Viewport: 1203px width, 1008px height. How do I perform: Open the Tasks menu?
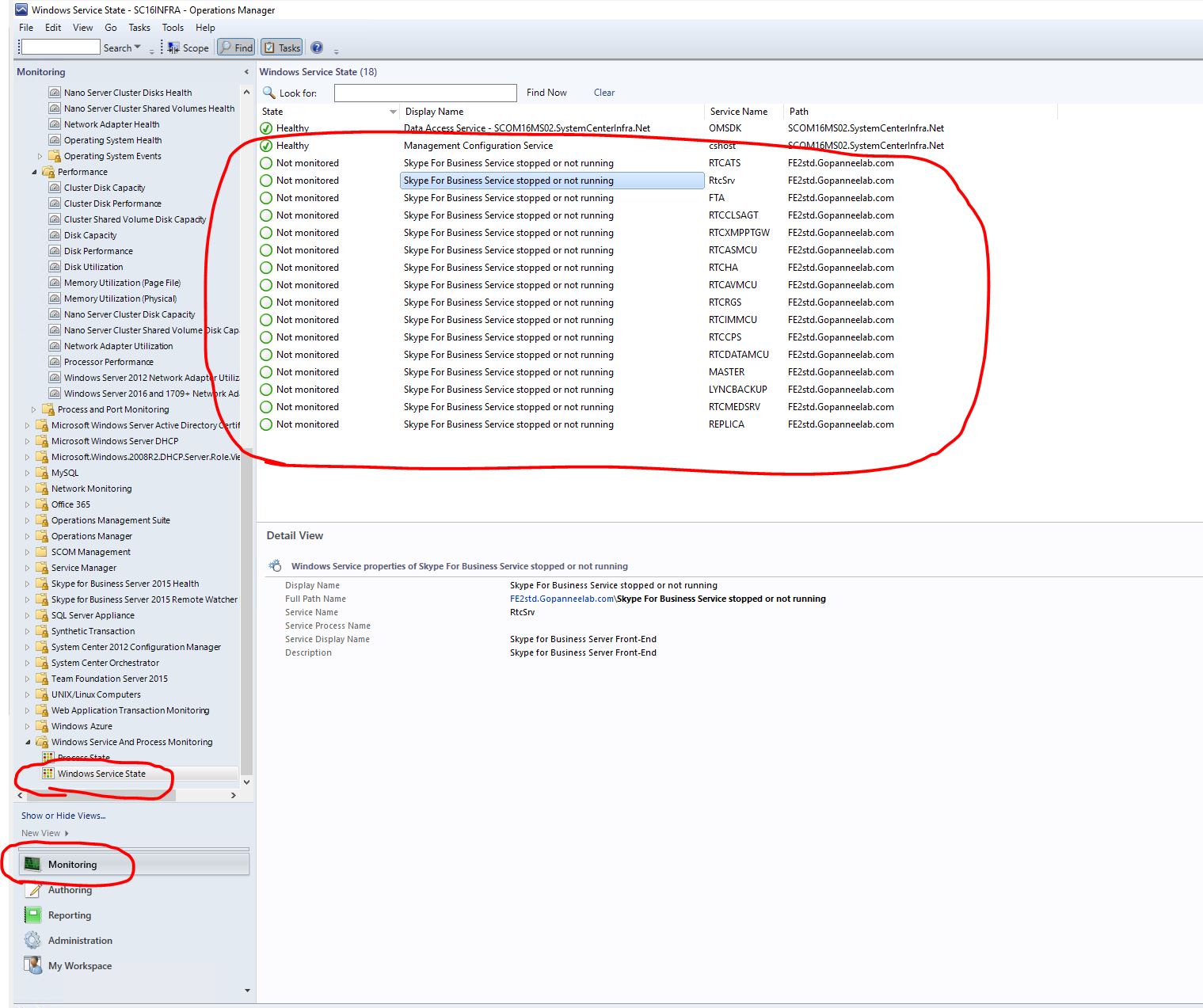pyautogui.click(x=139, y=28)
